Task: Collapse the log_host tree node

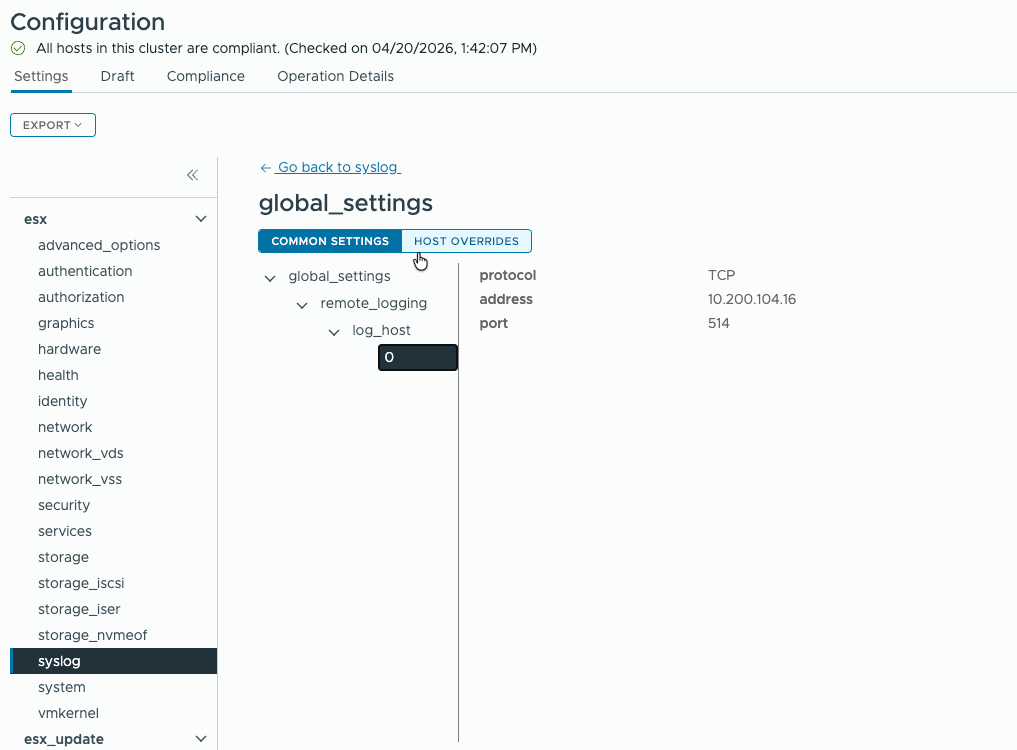Action: click(x=334, y=331)
